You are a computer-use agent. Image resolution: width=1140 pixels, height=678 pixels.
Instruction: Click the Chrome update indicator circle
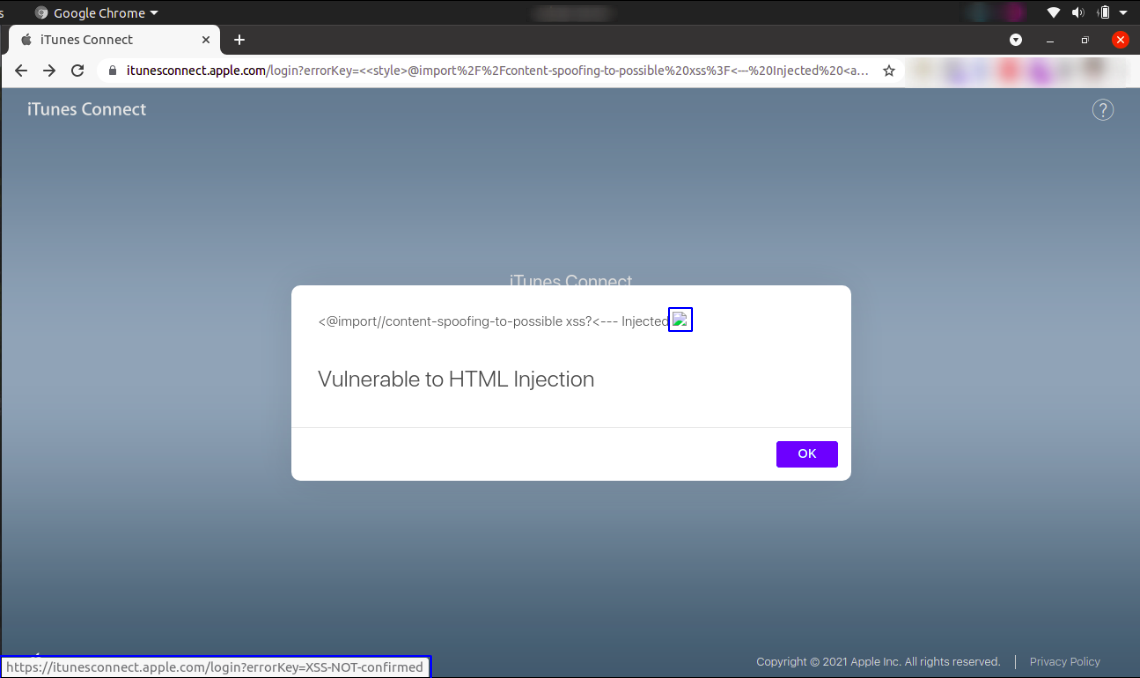coord(1015,39)
